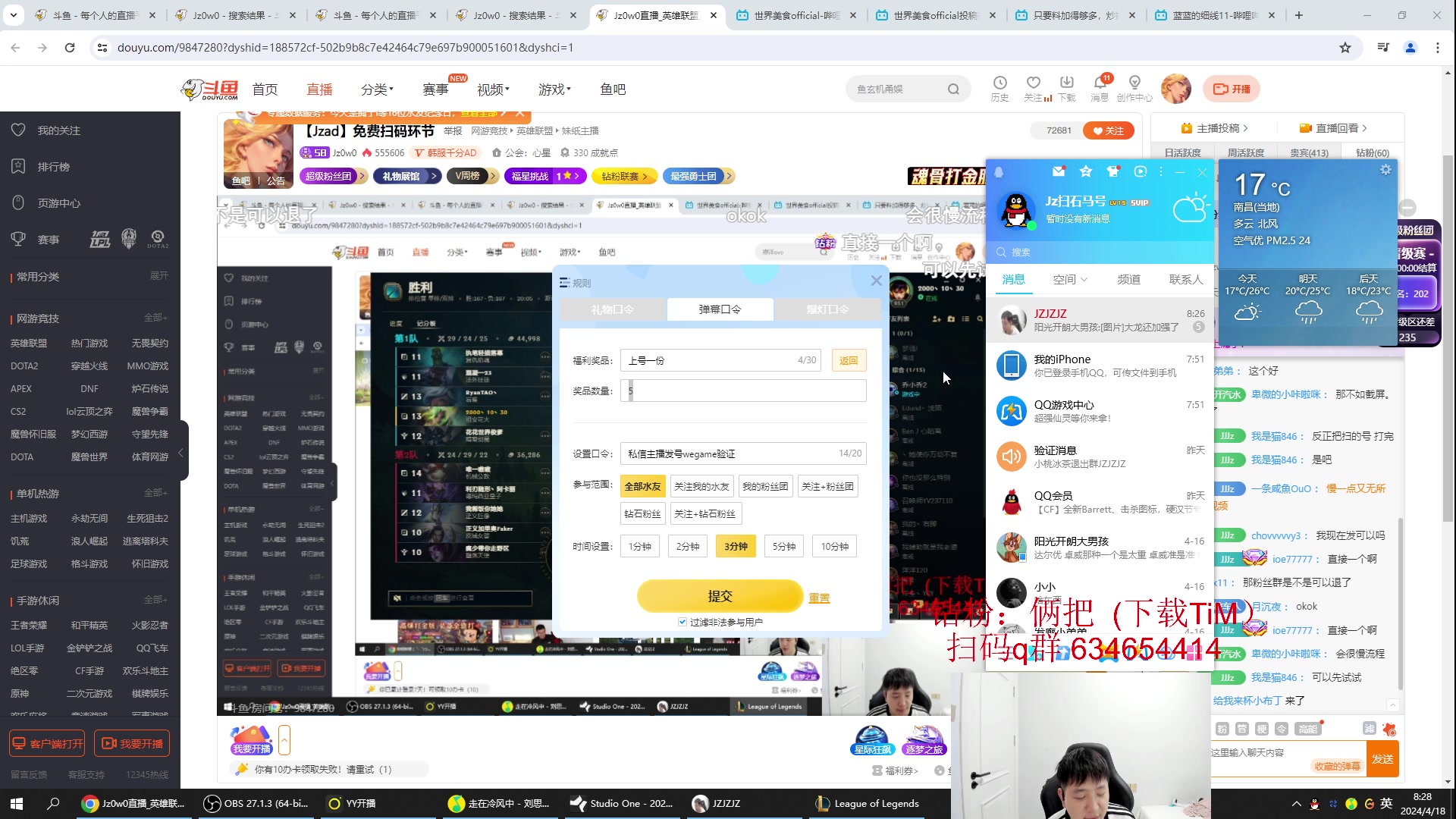Select the 钻石粉丝 participation option
Image resolution: width=1456 pixels, height=819 pixels.
(642, 513)
